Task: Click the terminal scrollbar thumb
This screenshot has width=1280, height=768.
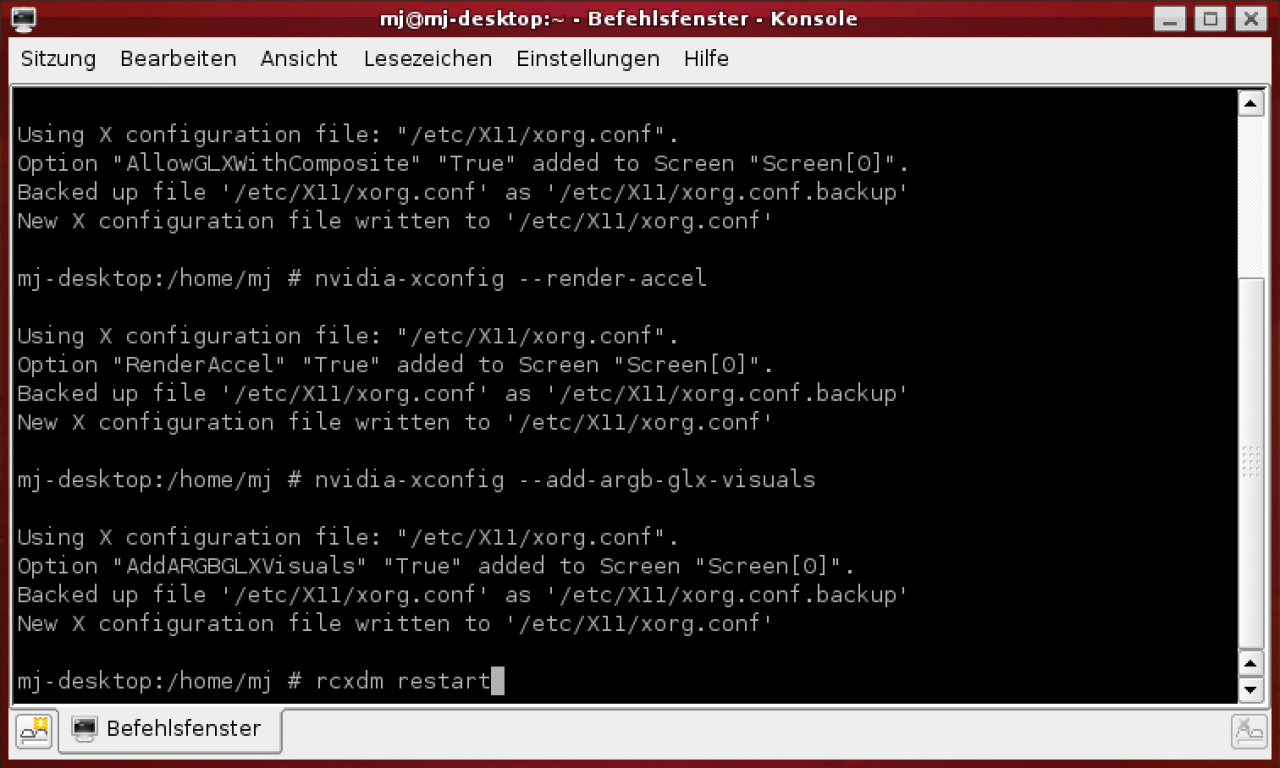Action: (x=1251, y=463)
